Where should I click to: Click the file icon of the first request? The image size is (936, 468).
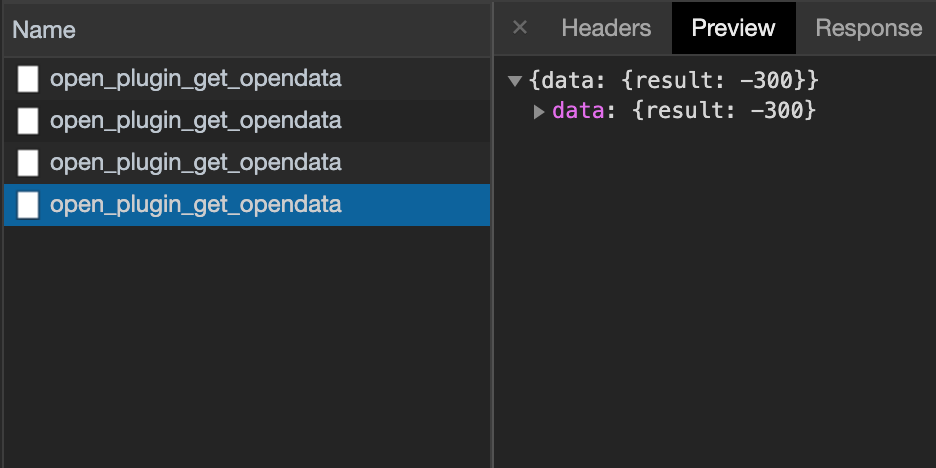(28, 79)
